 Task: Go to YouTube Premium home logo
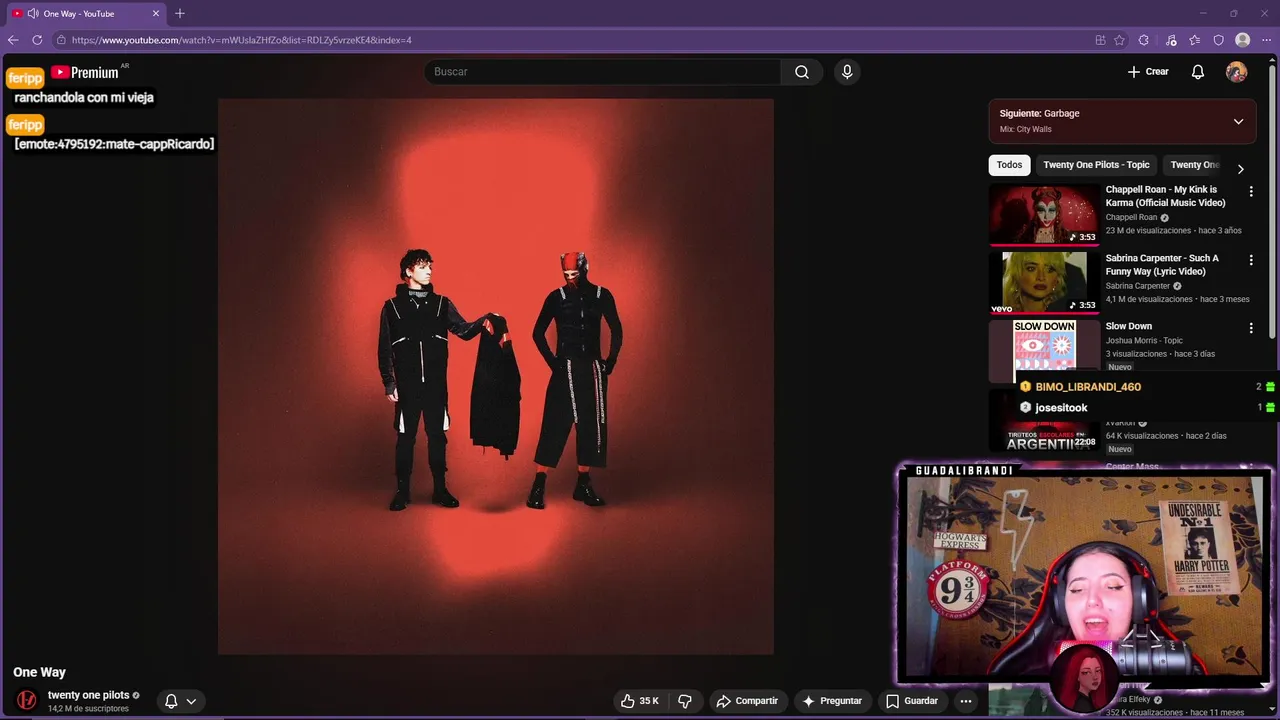(85, 72)
